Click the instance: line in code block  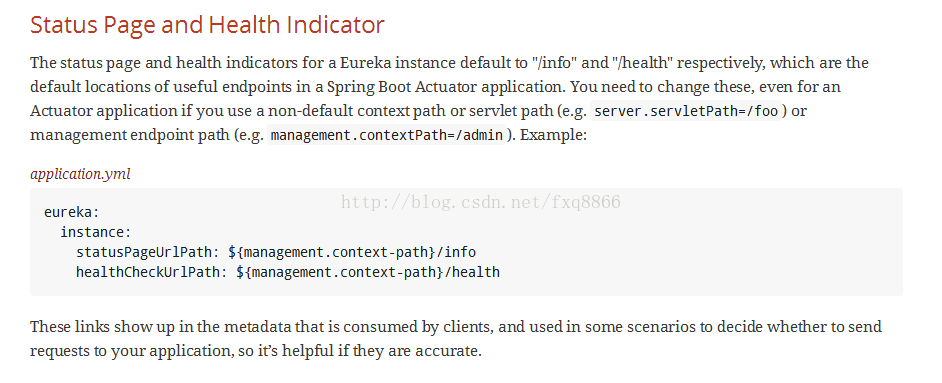[96, 232]
